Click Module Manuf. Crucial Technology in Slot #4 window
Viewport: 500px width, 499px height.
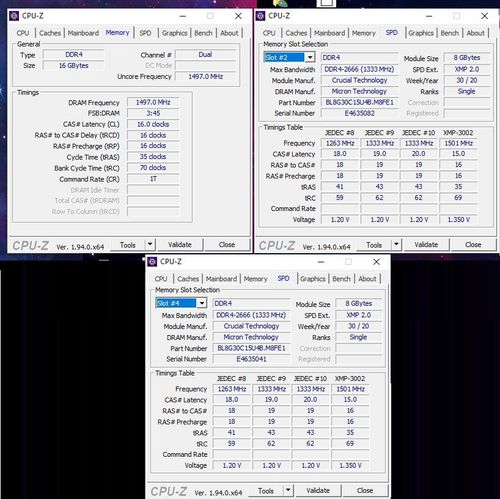[251, 326]
